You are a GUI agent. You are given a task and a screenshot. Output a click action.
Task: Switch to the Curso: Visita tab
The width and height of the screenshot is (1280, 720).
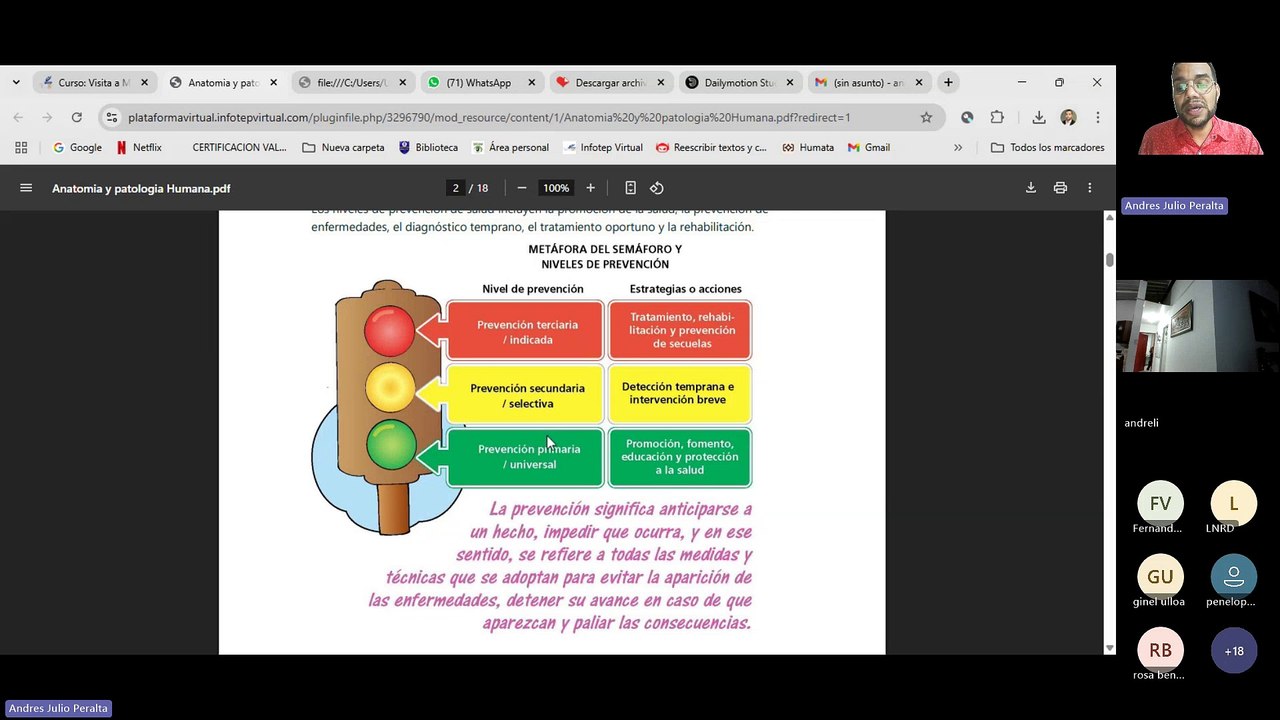94,83
